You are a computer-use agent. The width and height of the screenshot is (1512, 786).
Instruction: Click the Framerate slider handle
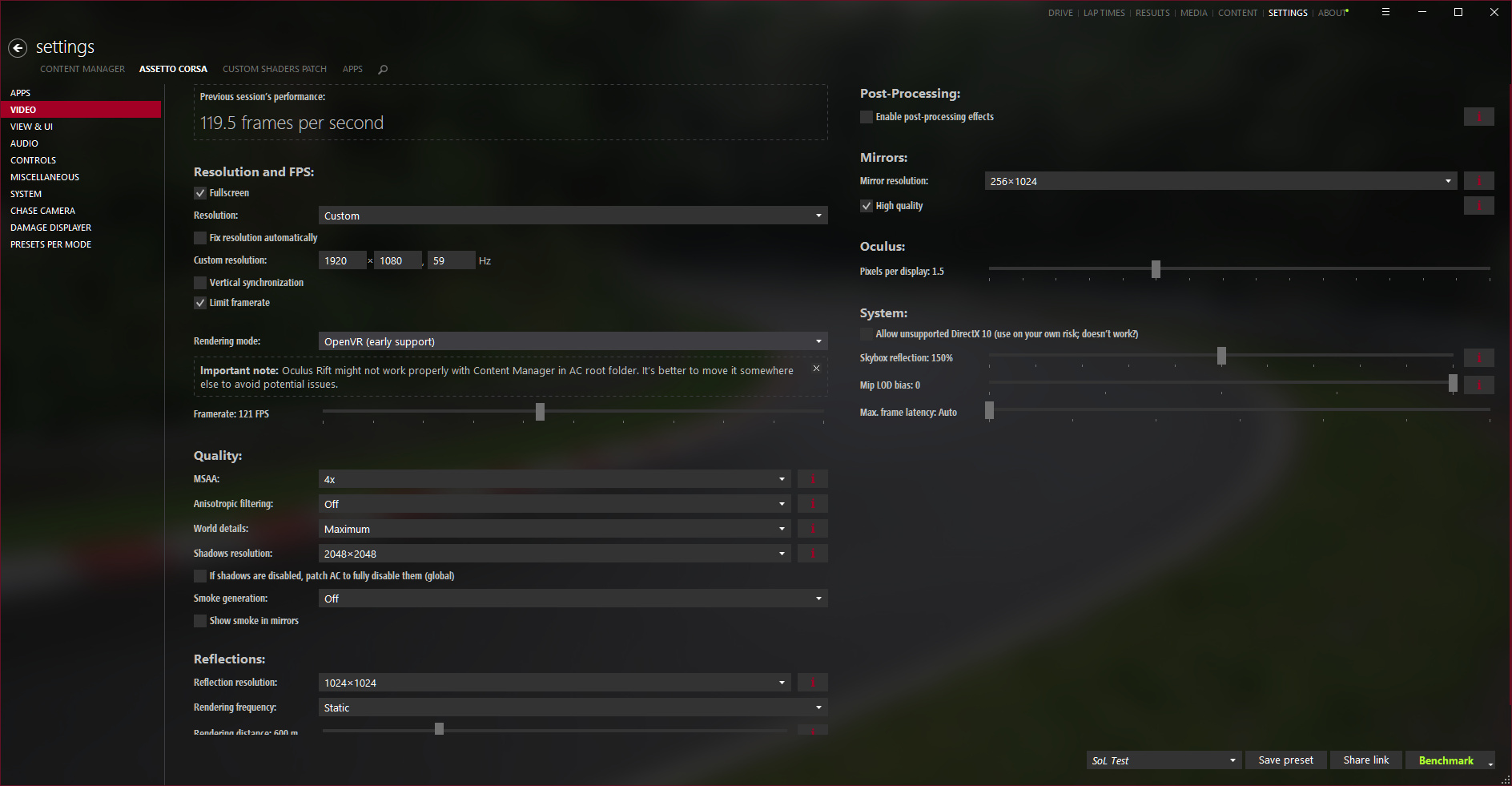[540, 411]
